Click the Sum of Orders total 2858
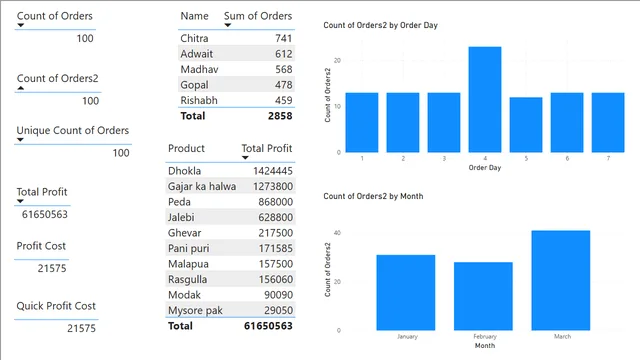This screenshot has width=640, height=360. [280, 116]
